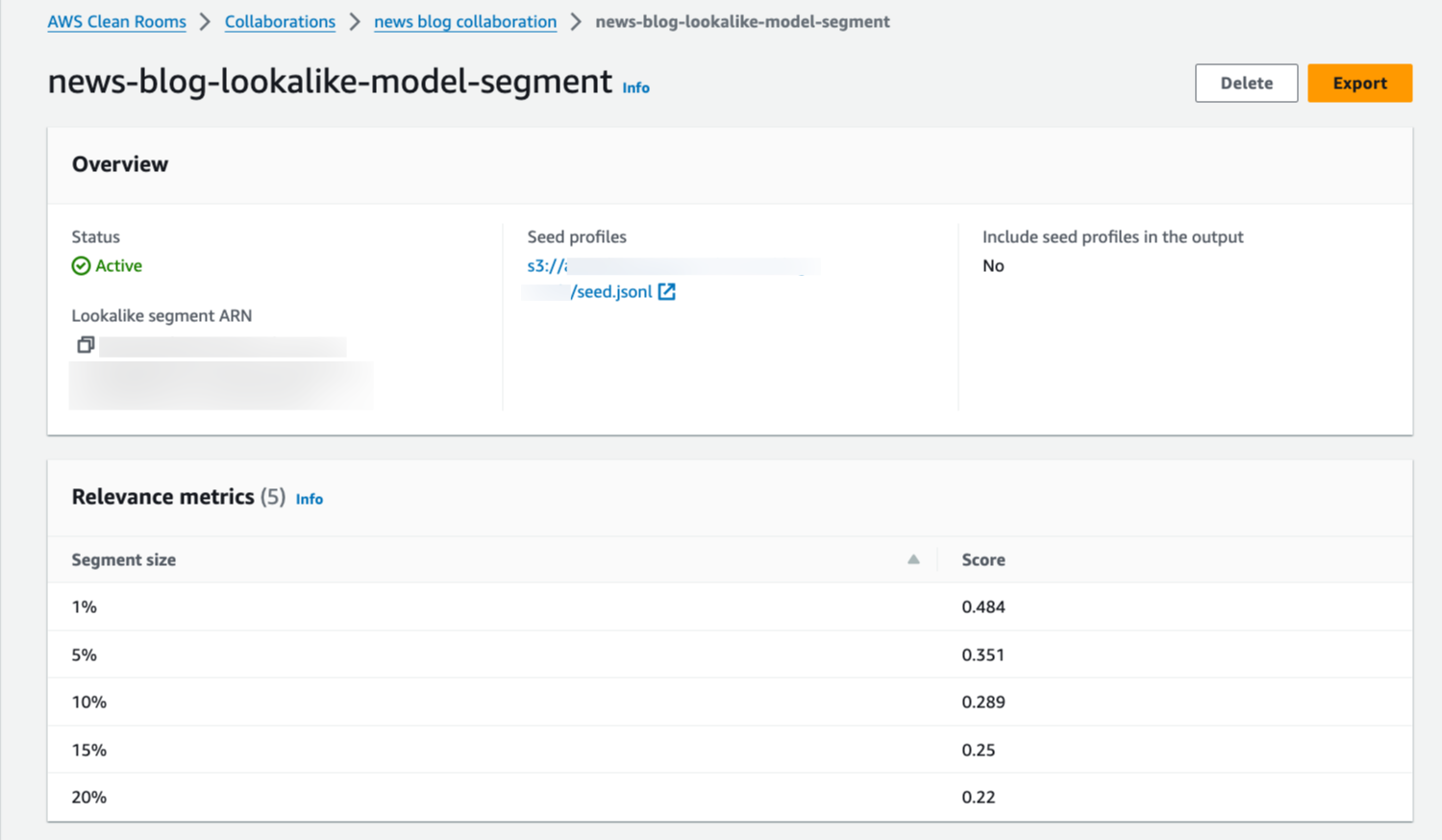Click the green Active status checkmark icon

(81, 266)
